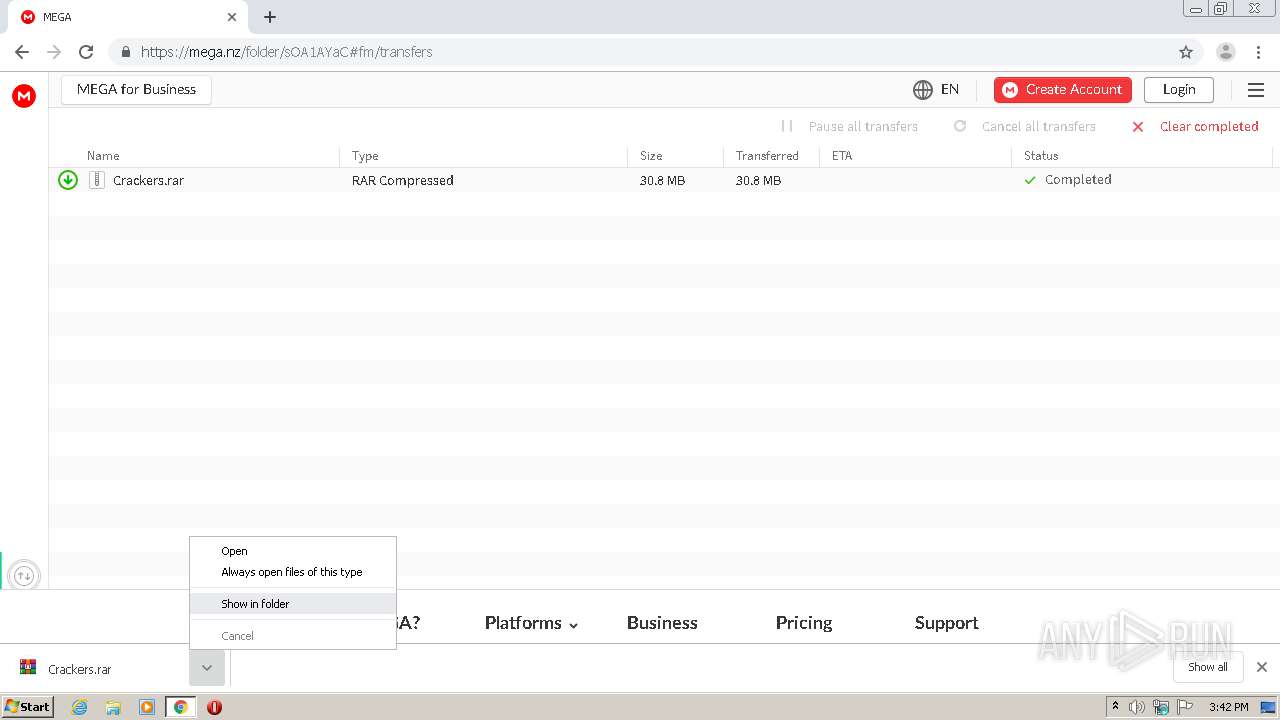Click the MEGA logo in sidebar
The image size is (1280, 720).
[24, 96]
